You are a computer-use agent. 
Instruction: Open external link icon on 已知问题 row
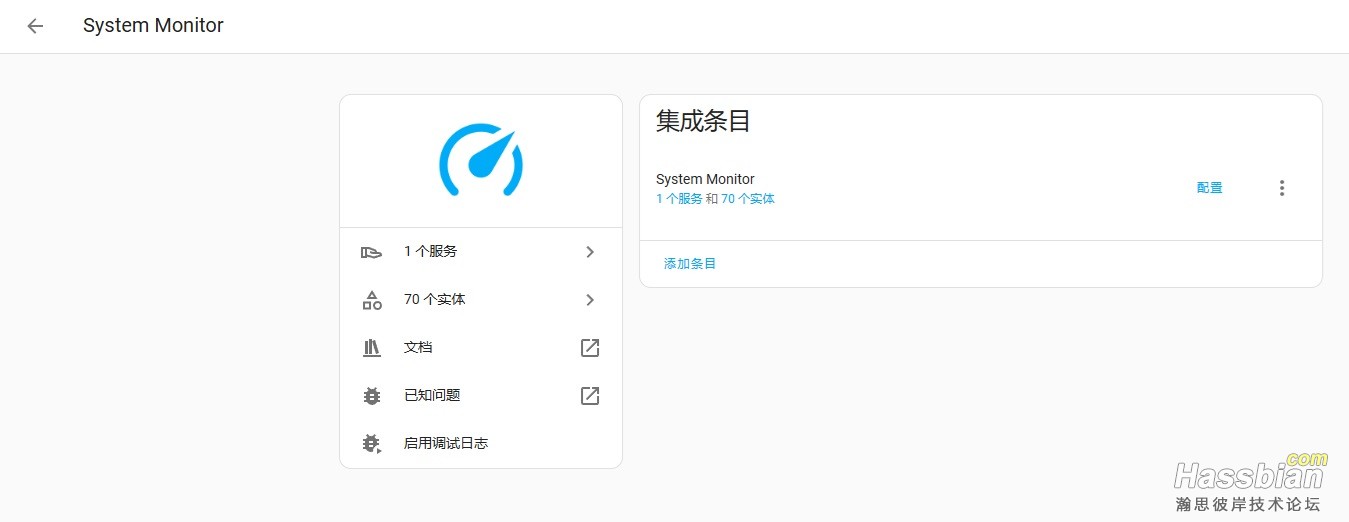[x=590, y=396]
